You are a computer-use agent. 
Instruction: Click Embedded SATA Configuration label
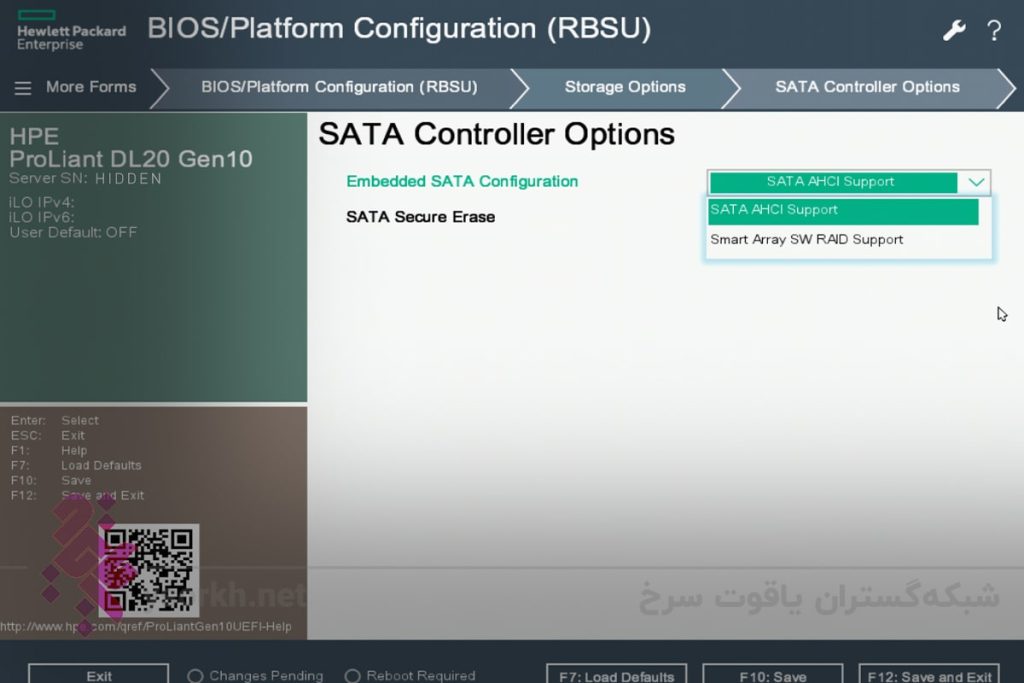[x=462, y=182]
